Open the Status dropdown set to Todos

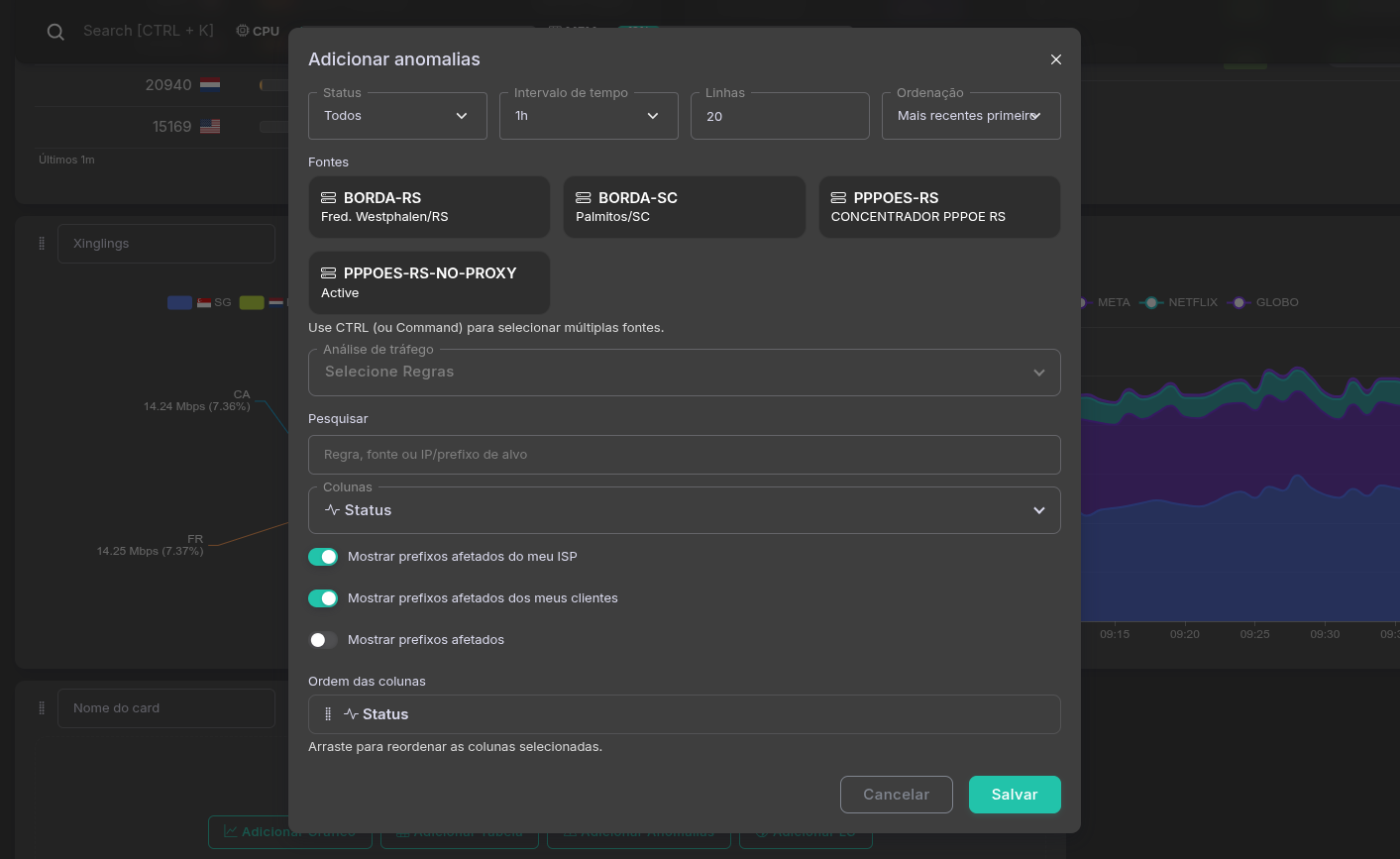tap(397, 116)
